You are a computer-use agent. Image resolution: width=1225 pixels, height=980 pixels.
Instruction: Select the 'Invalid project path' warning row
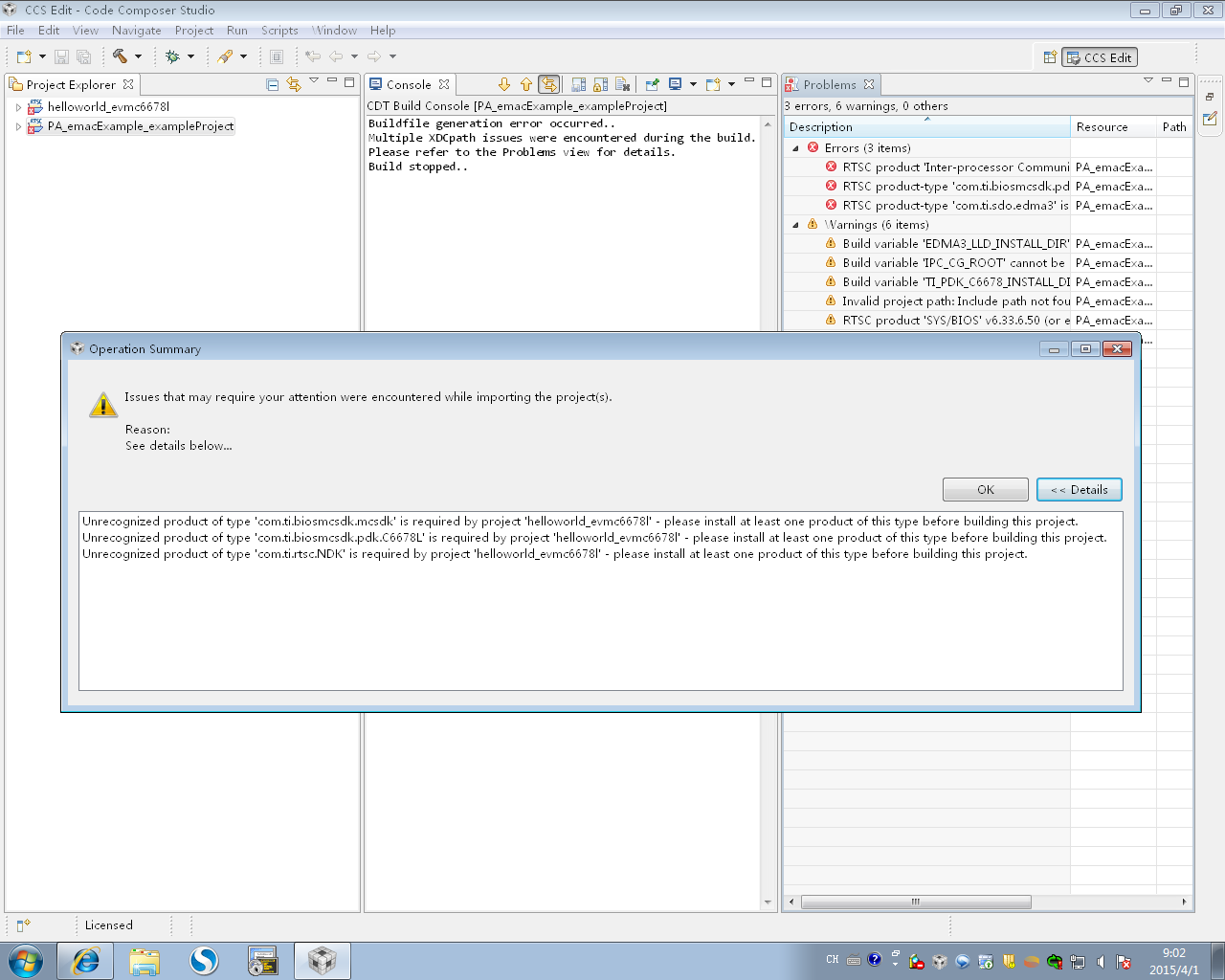(989, 301)
